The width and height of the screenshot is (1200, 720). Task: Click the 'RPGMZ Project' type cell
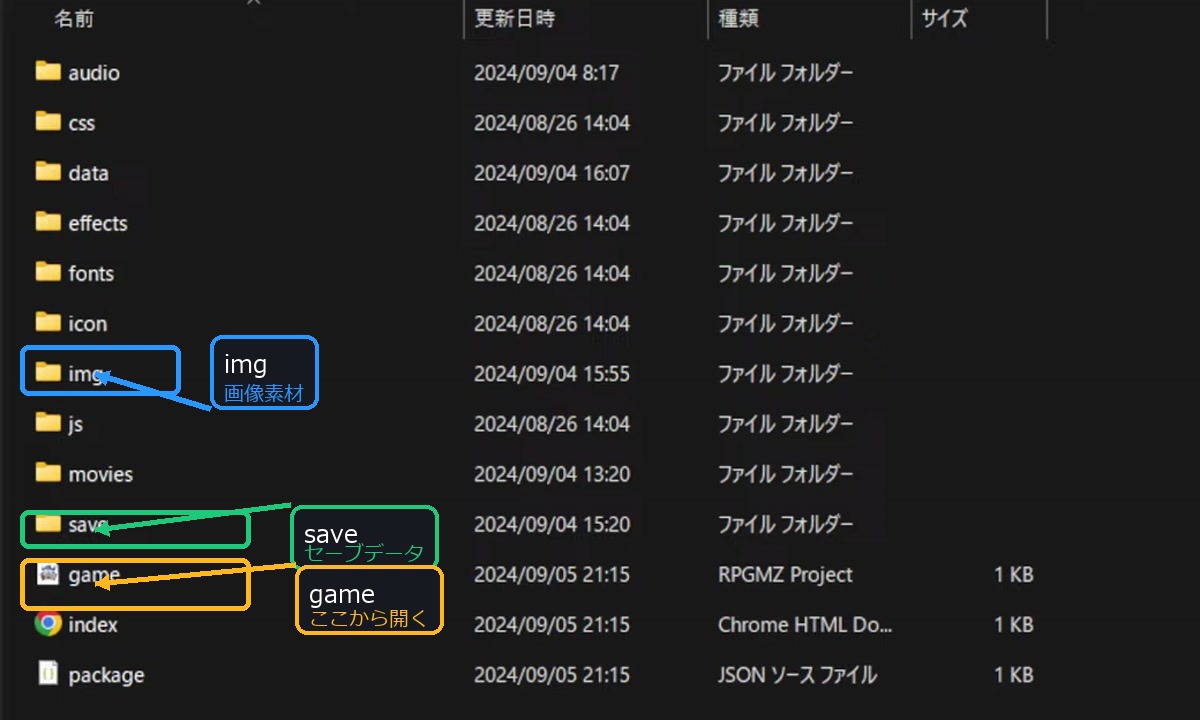coord(785,575)
